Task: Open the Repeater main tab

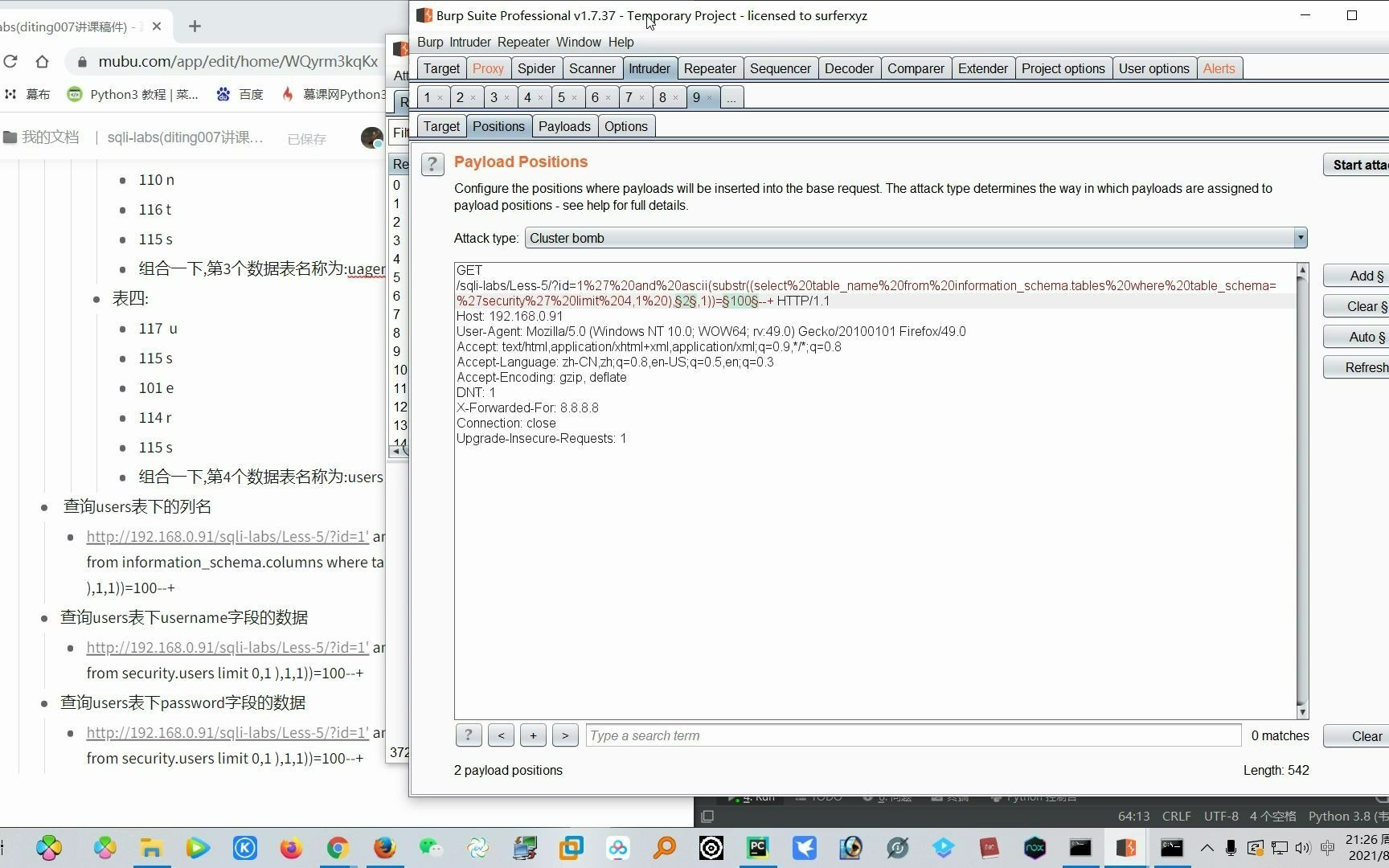Action: (709, 68)
